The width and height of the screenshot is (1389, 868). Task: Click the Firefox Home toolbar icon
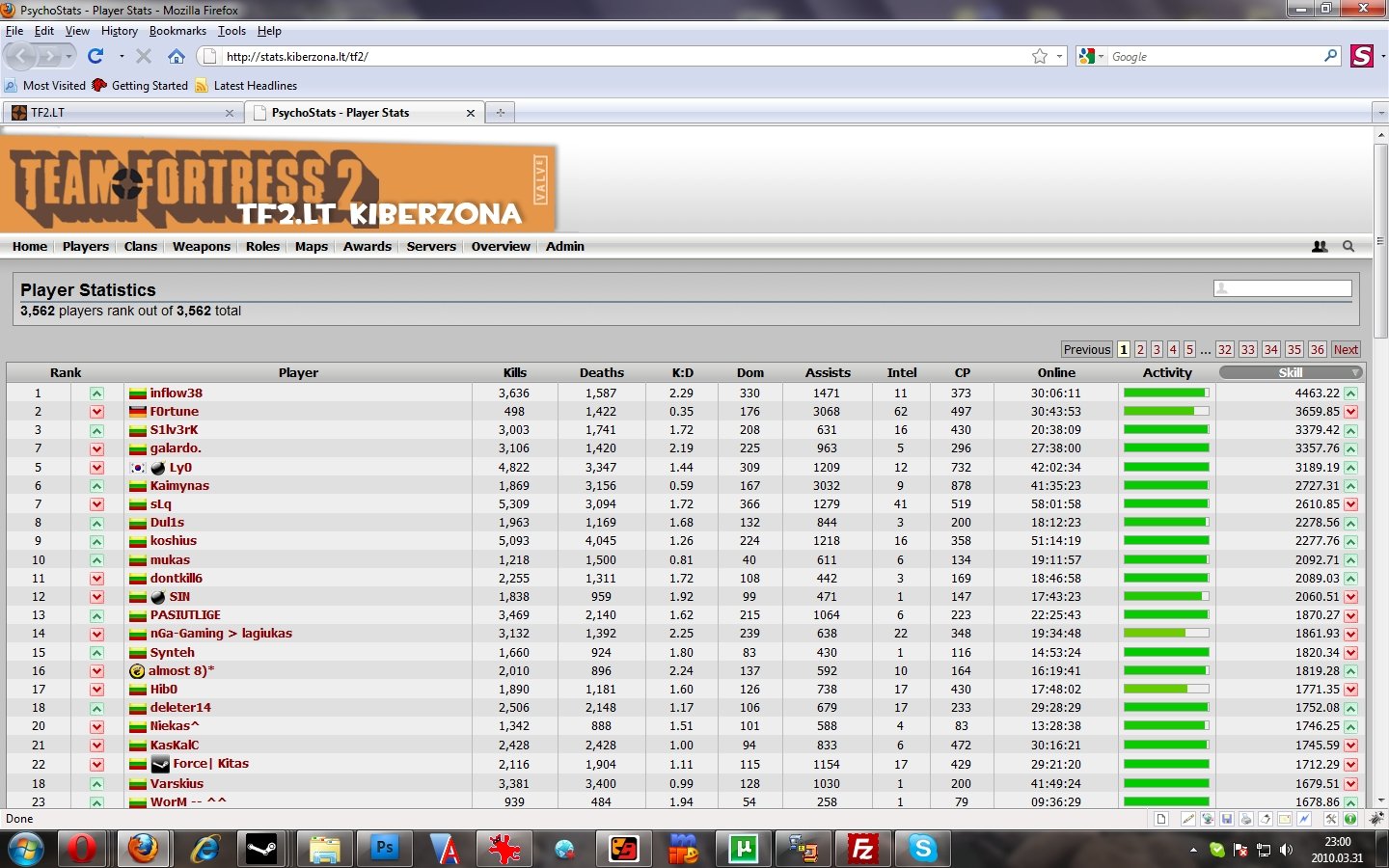pos(176,57)
